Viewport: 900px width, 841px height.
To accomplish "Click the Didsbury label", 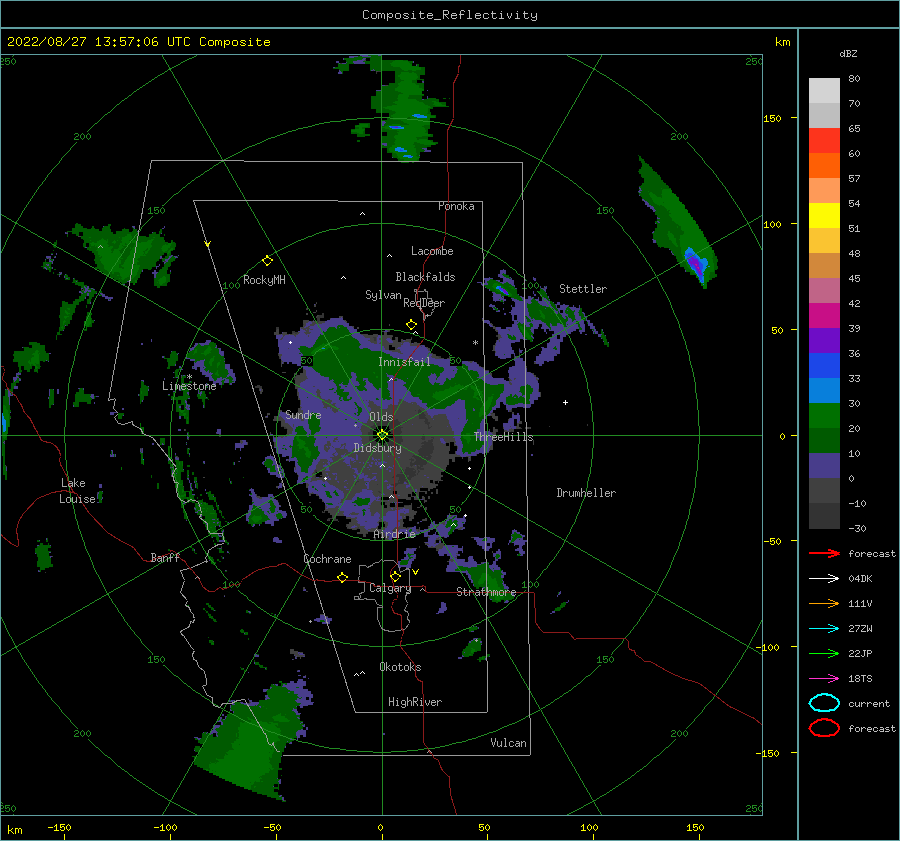I will tap(378, 448).
